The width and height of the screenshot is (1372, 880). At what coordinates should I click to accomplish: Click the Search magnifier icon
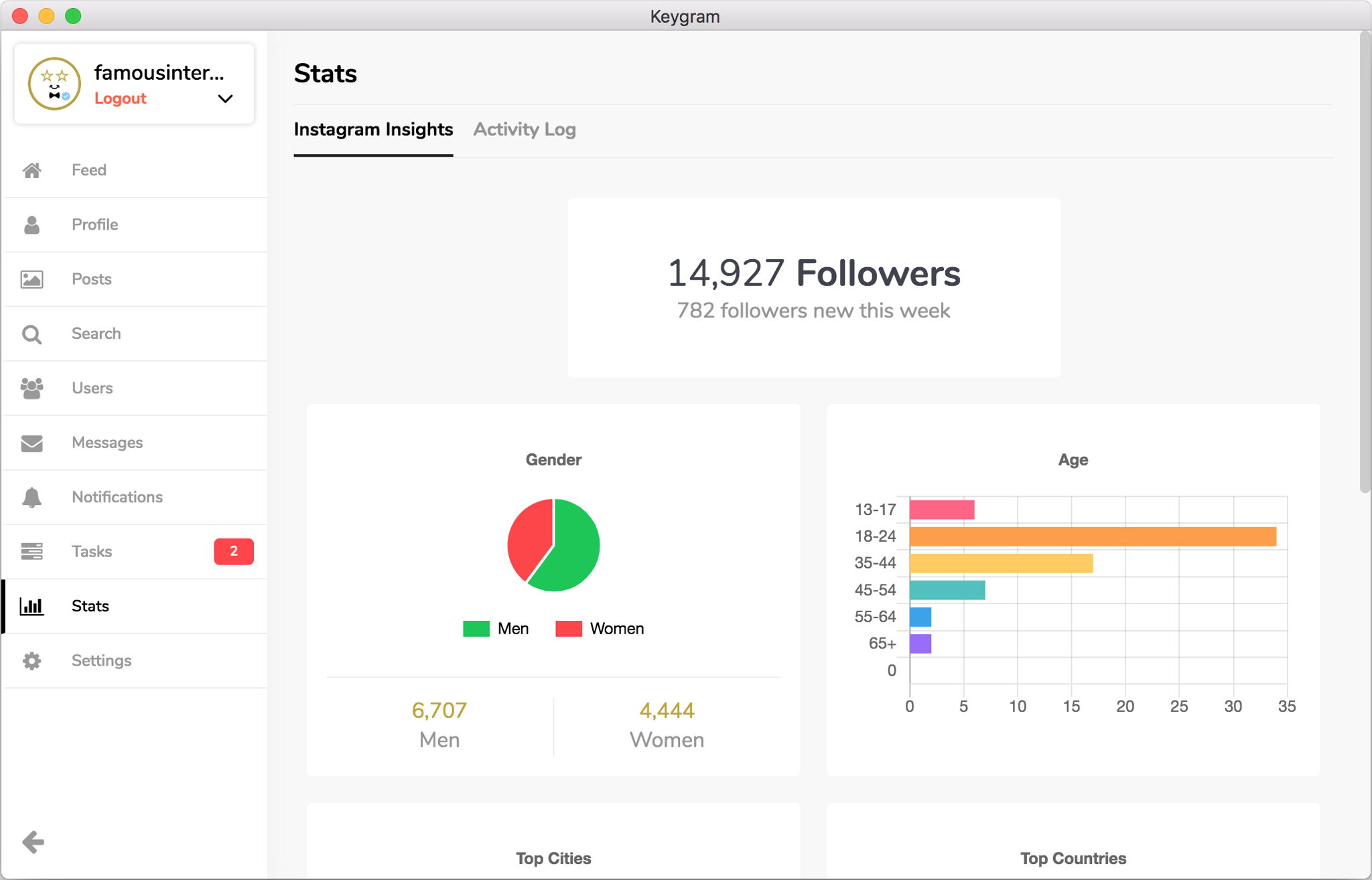[x=32, y=334]
